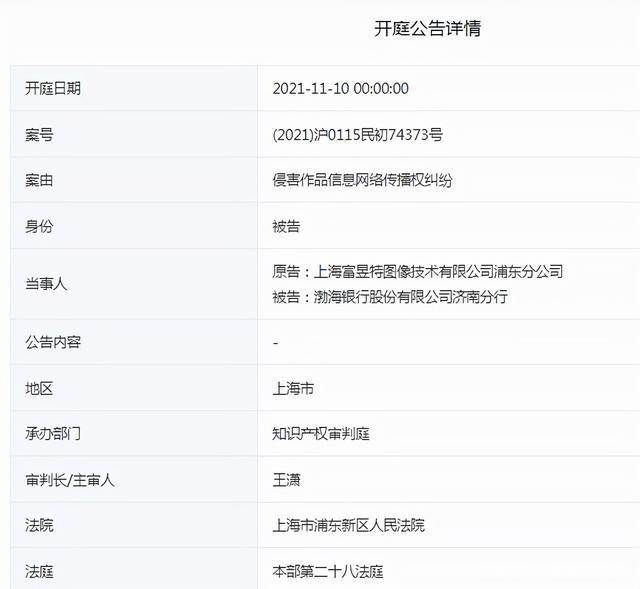Click 侵害作品信息网络传播权纠纷 cause text
640x589 pixels.
click(362, 180)
